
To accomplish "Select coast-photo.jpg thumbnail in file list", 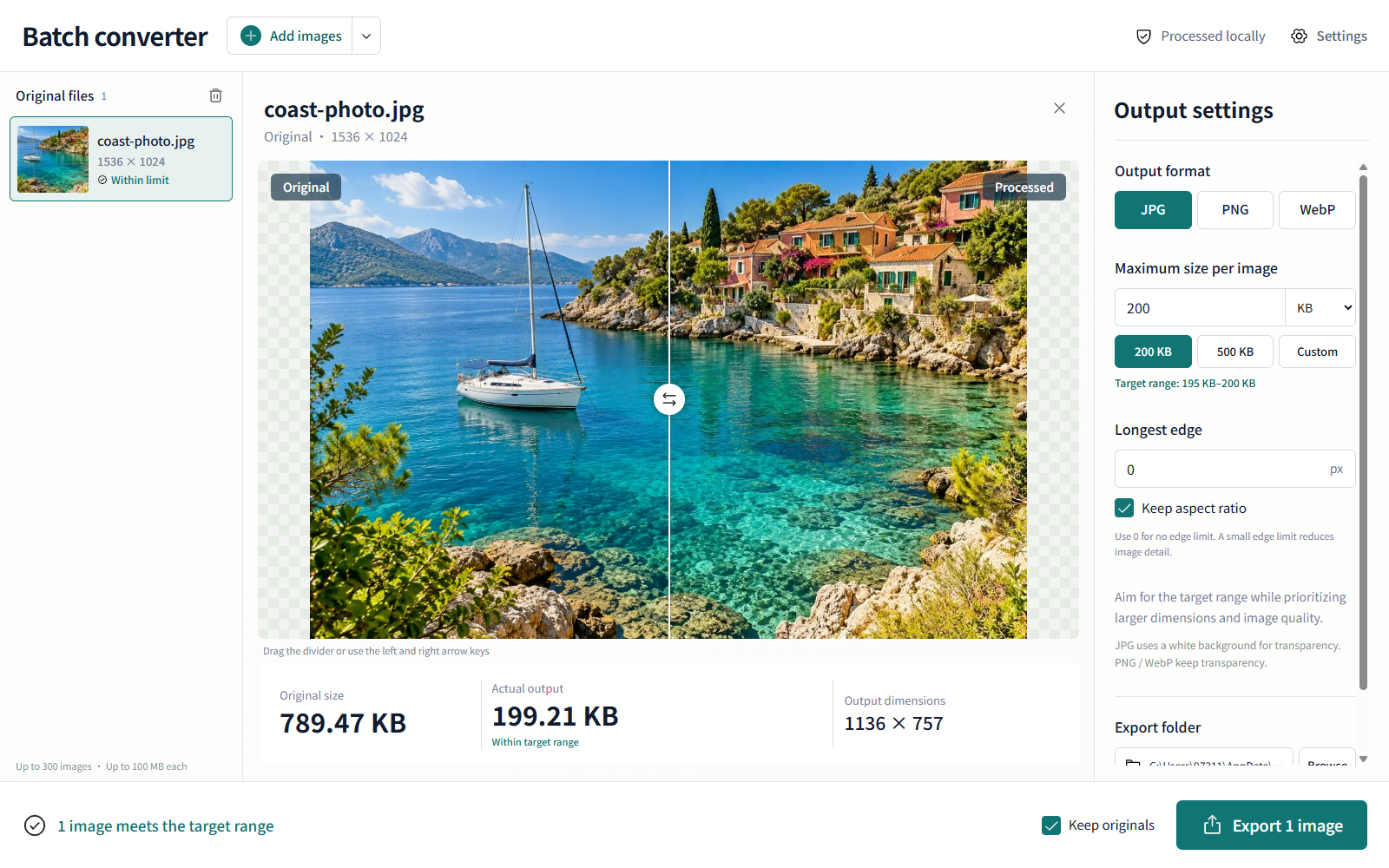I will coord(53,159).
